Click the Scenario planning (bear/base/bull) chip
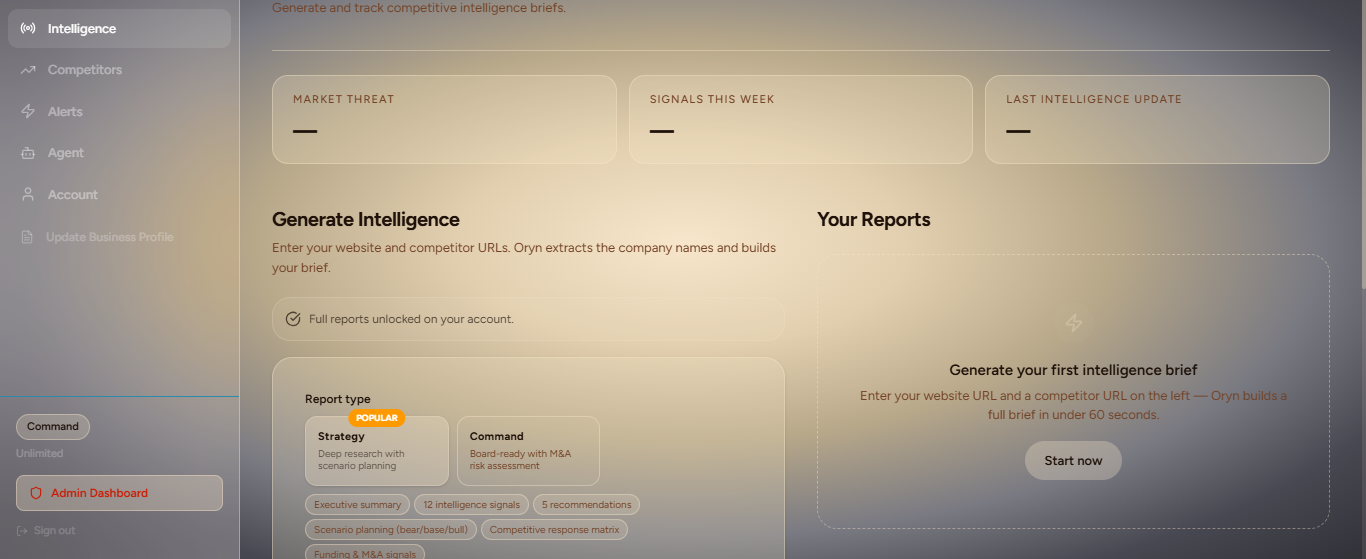 point(391,530)
